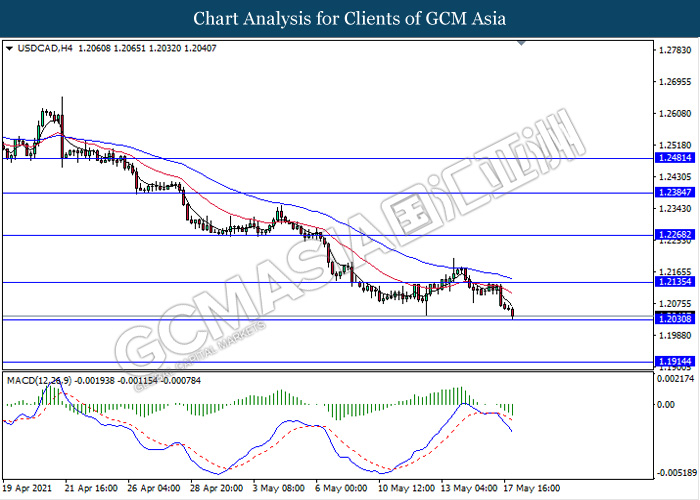Screen dimensions: 700x500
Task: Click the 1.21354 horizontal line price tag
Action: tap(675, 282)
